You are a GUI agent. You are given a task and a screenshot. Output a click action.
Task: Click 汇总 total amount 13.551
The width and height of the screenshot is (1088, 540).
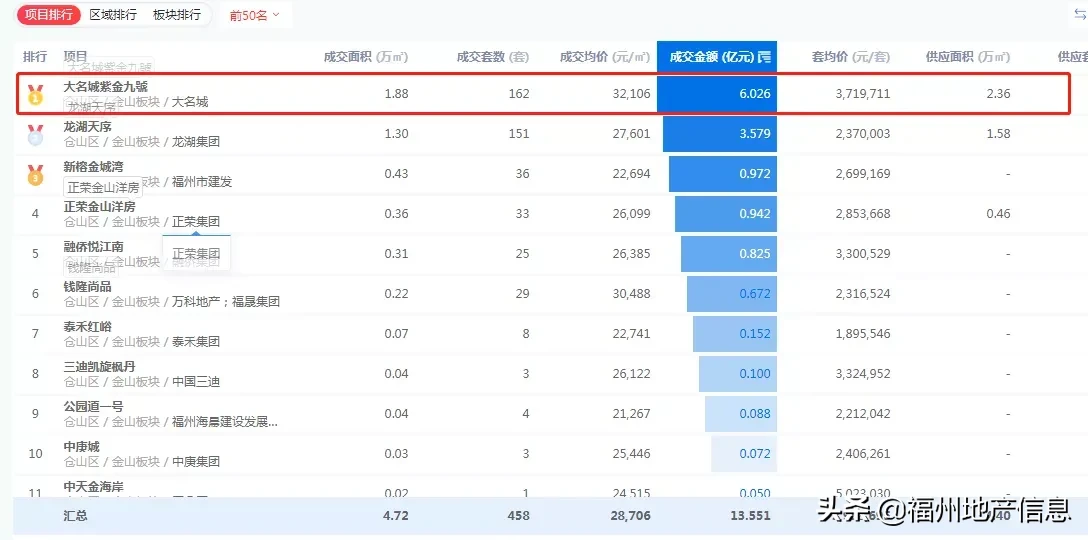[752, 516]
